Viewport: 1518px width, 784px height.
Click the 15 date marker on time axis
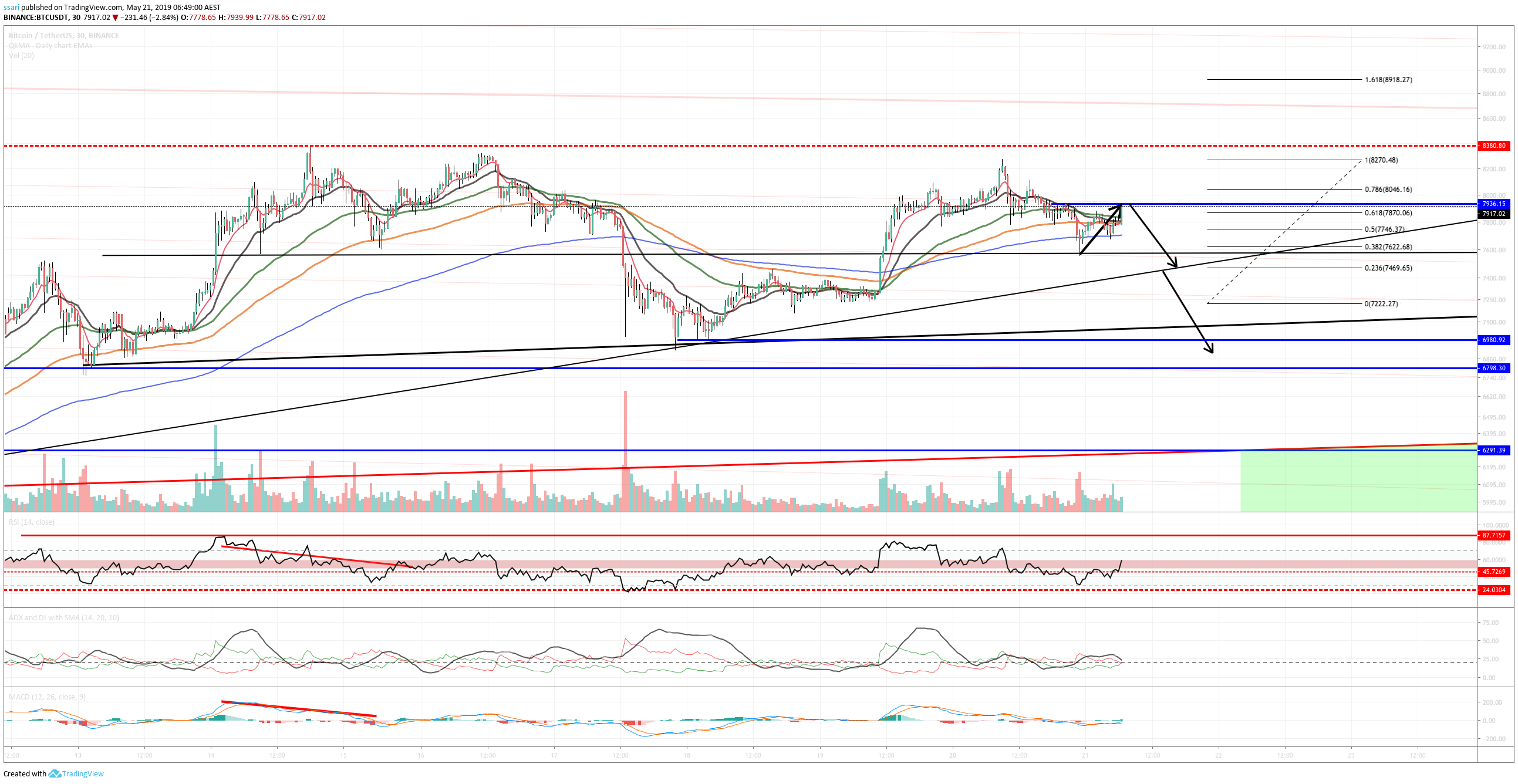[x=343, y=755]
